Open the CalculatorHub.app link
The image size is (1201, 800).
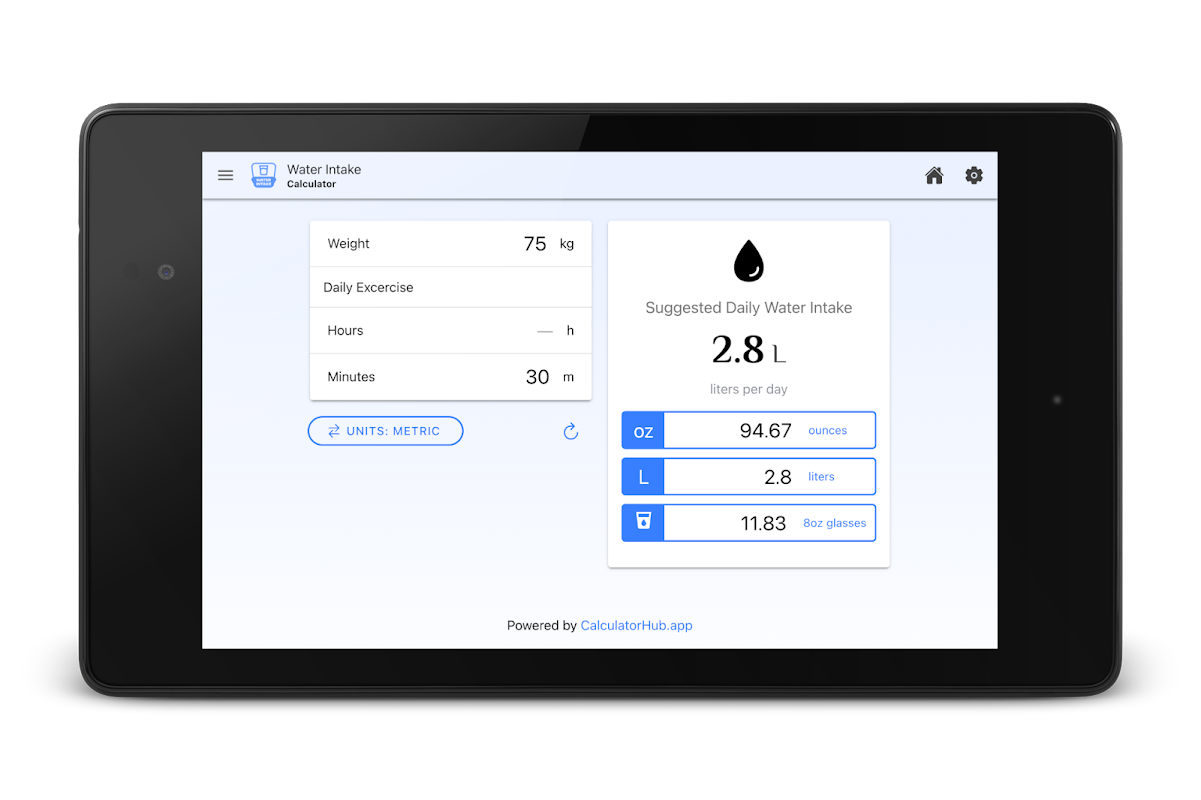(637, 626)
